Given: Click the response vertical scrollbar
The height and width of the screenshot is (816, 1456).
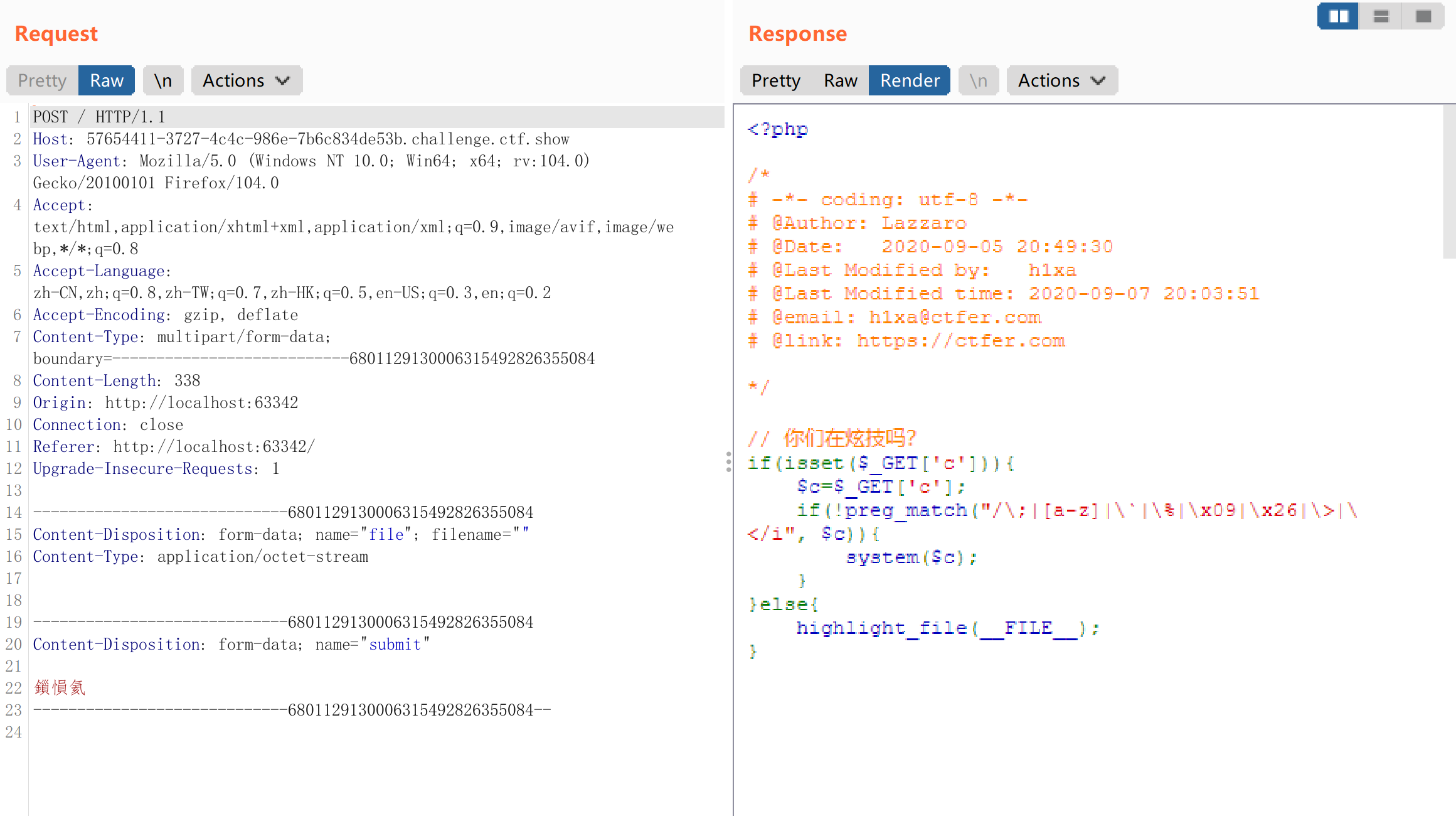Looking at the screenshot, I should point(1449,182).
